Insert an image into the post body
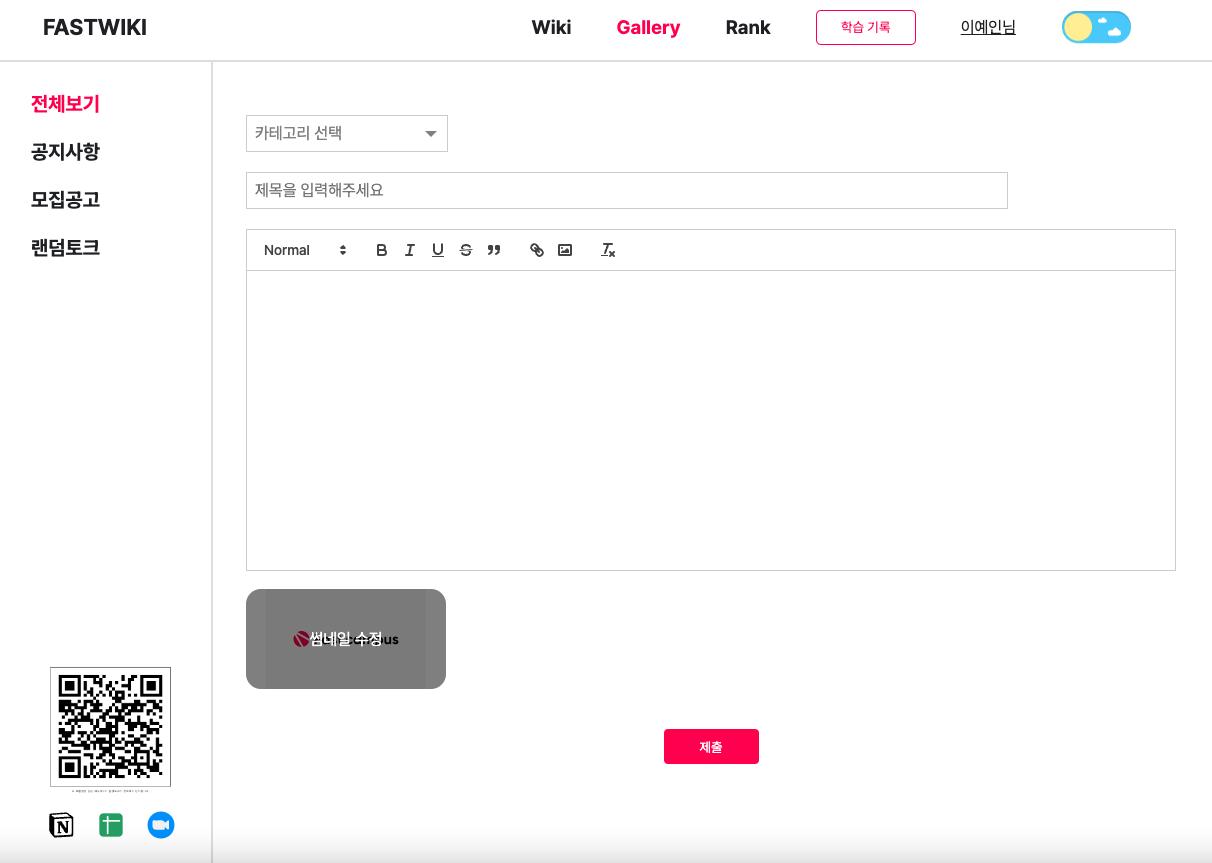 (565, 250)
